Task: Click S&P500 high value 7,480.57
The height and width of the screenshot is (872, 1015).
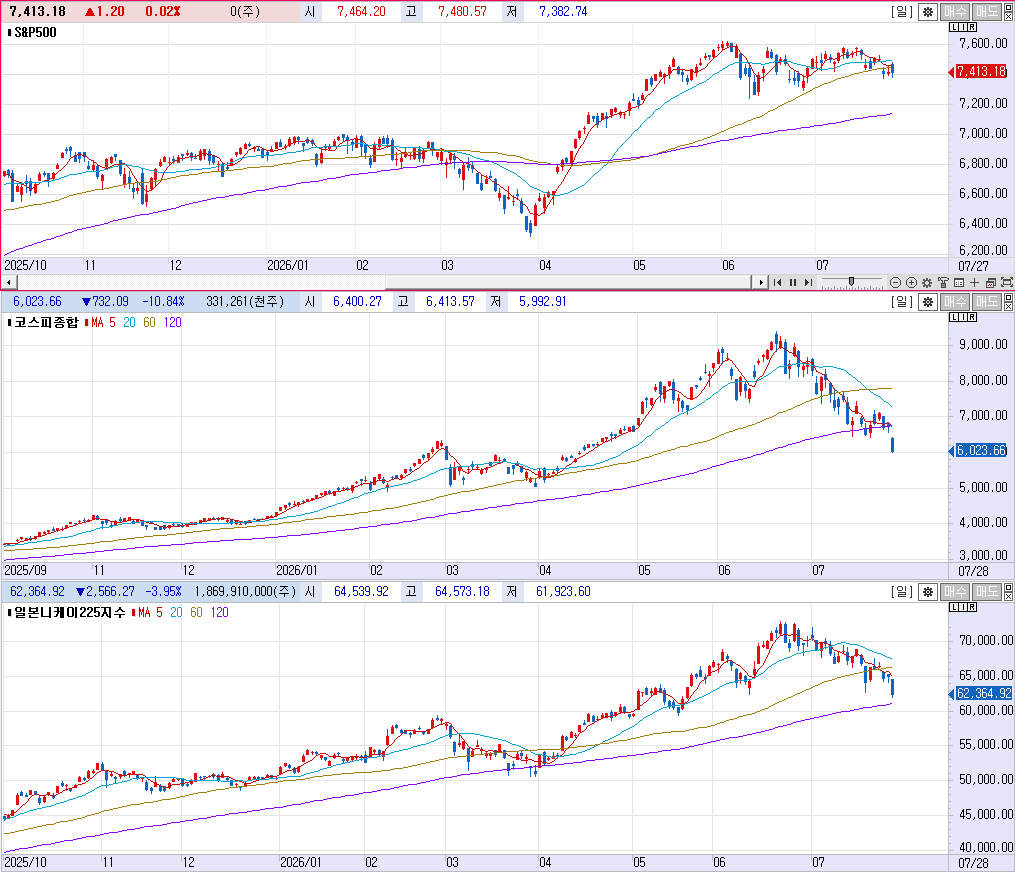Action: click(462, 12)
